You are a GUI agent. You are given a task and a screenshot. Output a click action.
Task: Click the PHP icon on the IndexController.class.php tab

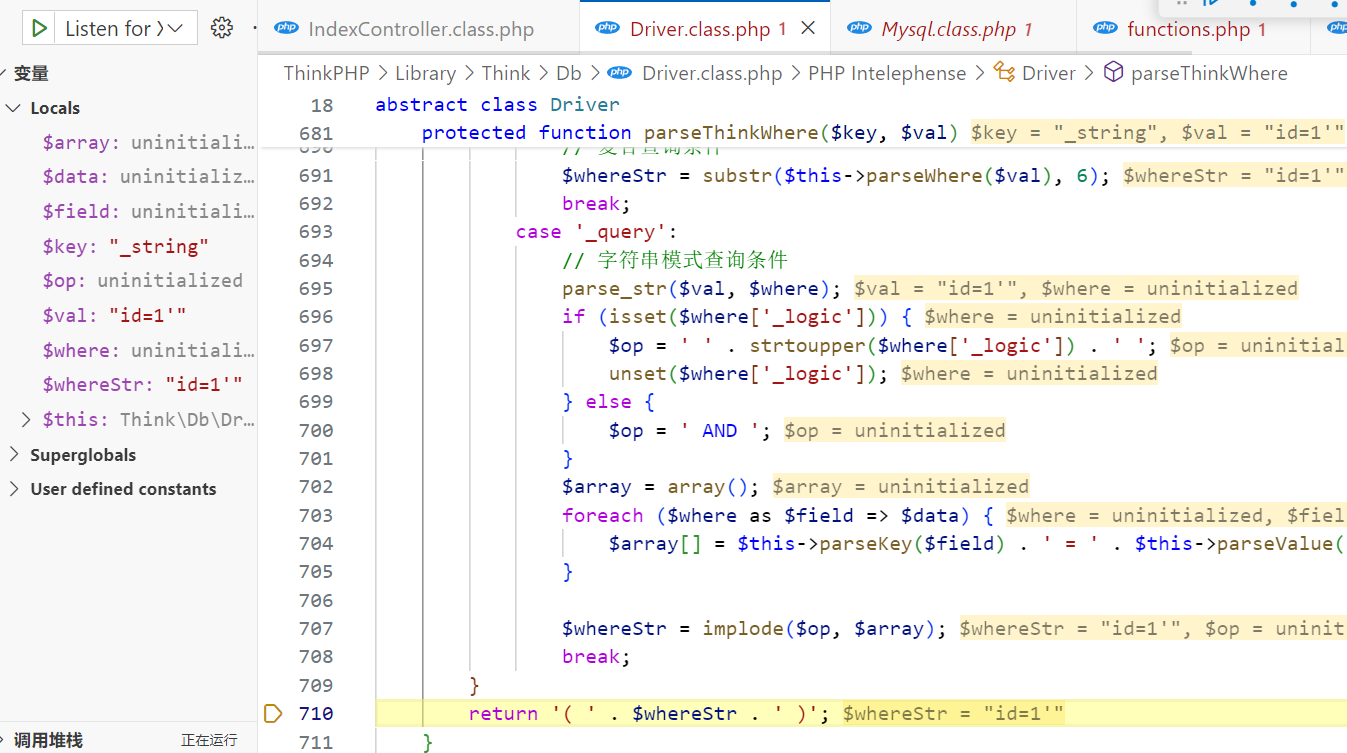pyautogui.click(x=287, y=29)
